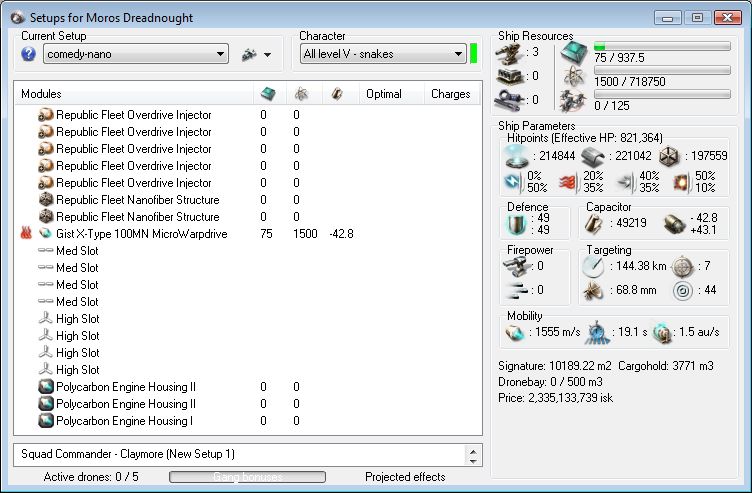Click the kinetic resistance icon

(x=625, y=182)
